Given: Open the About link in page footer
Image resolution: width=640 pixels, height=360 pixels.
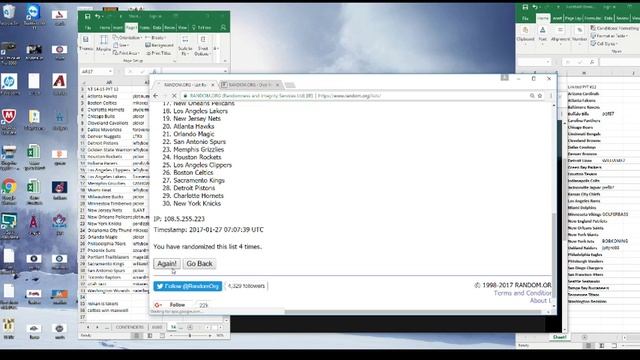Looking at the screenshot, I should (x=540, y=300).
